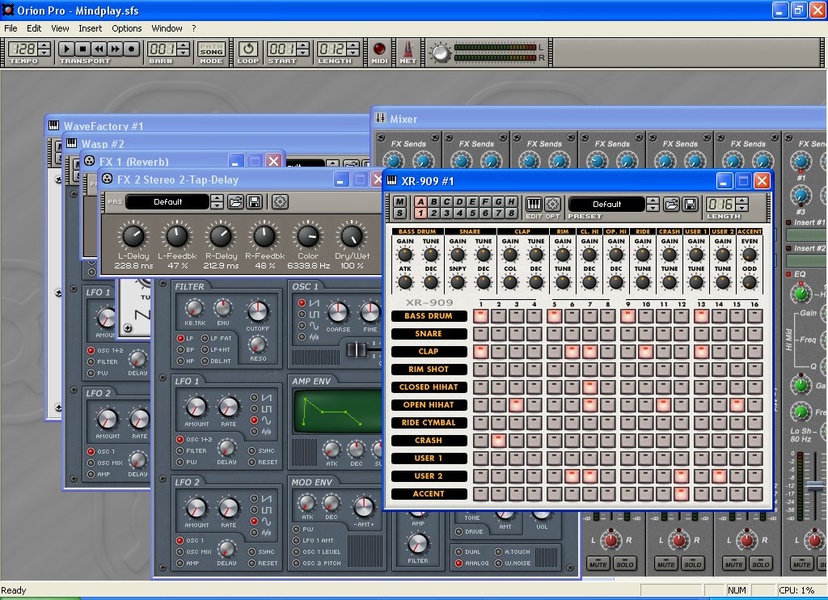Open the Insert menu

coord(90,28)
